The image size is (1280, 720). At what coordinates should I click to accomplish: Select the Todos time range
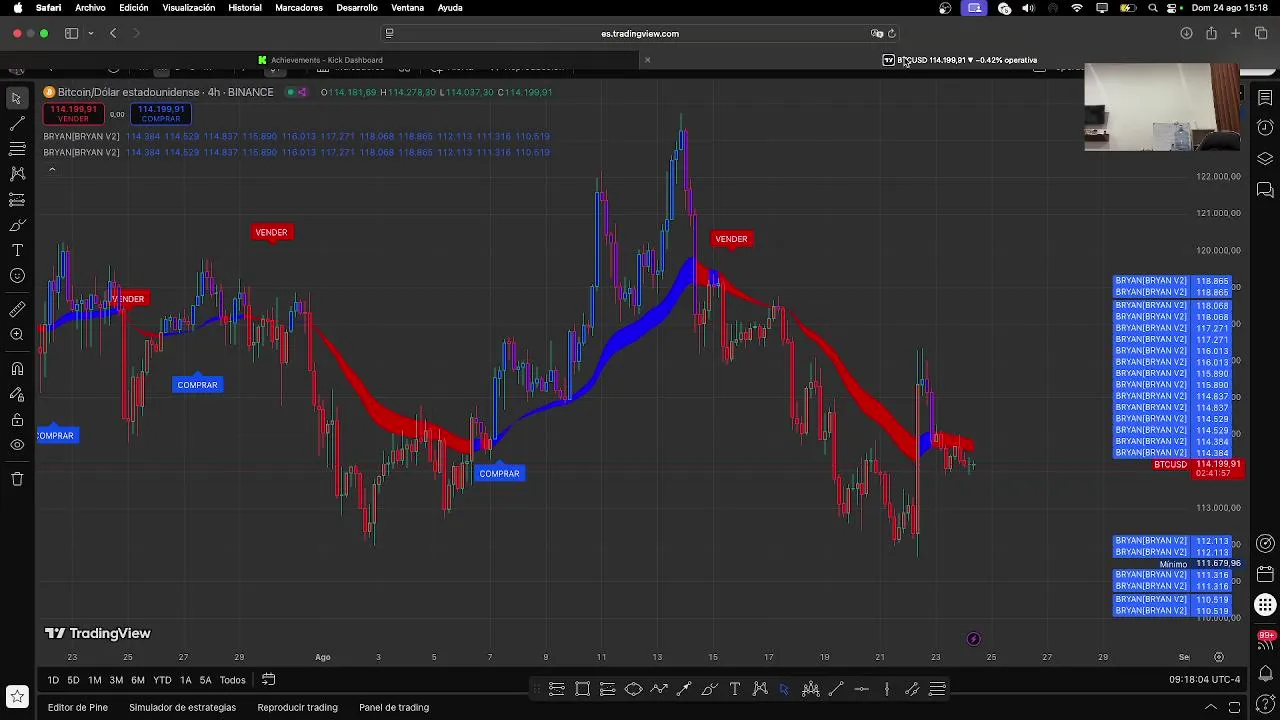(233, 680)
